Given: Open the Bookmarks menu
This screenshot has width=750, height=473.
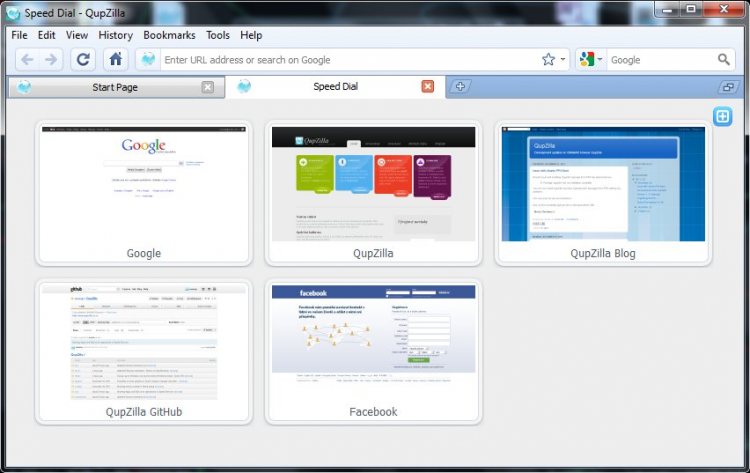Looking at the screenshot, I should tap(169, 35).
